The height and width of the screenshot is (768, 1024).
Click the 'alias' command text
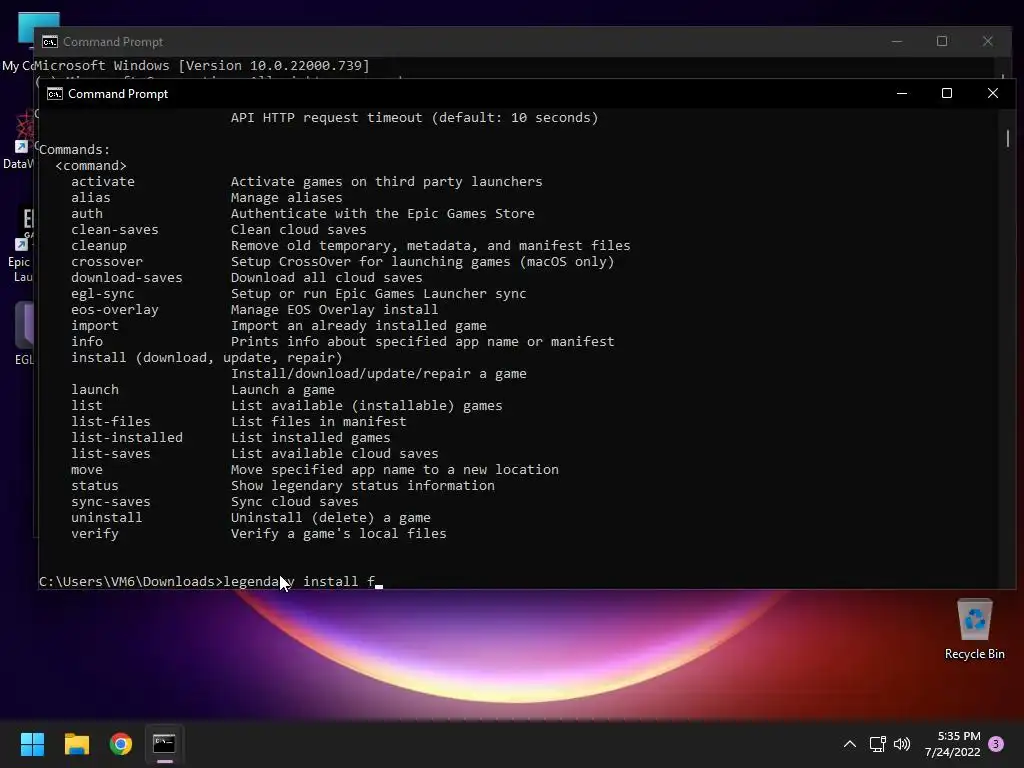(x=91, y=197)
